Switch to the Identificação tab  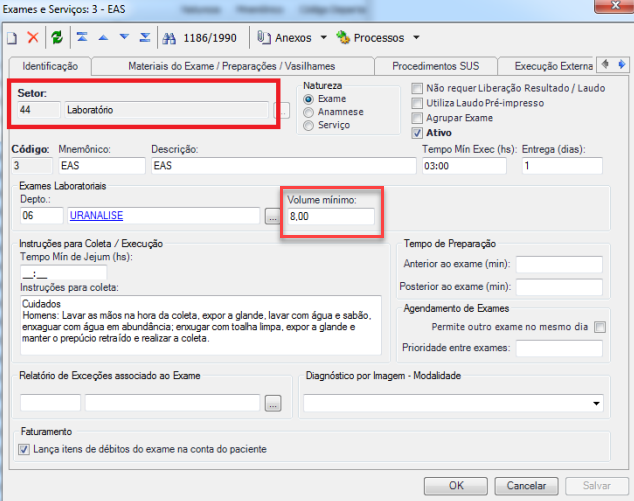pos(50,66)
